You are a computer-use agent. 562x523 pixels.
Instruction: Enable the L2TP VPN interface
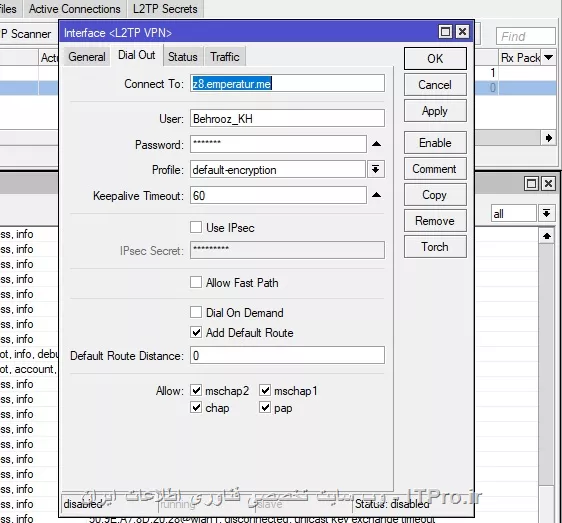[x=435, y=143]
